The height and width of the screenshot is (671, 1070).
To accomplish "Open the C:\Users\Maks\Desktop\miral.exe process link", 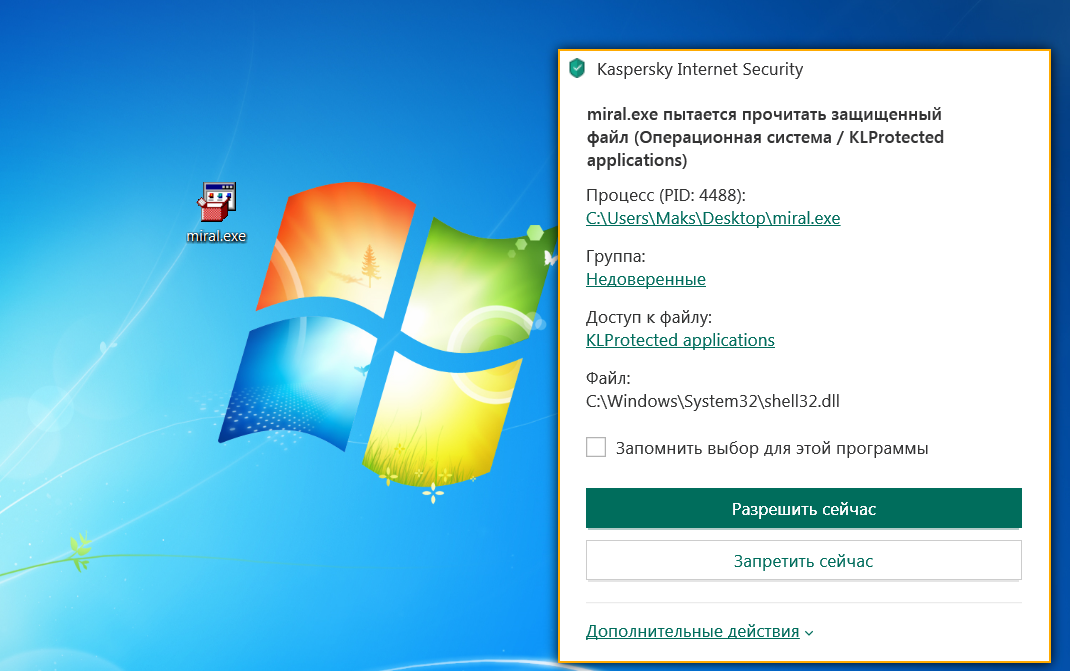I will point(713,218).
